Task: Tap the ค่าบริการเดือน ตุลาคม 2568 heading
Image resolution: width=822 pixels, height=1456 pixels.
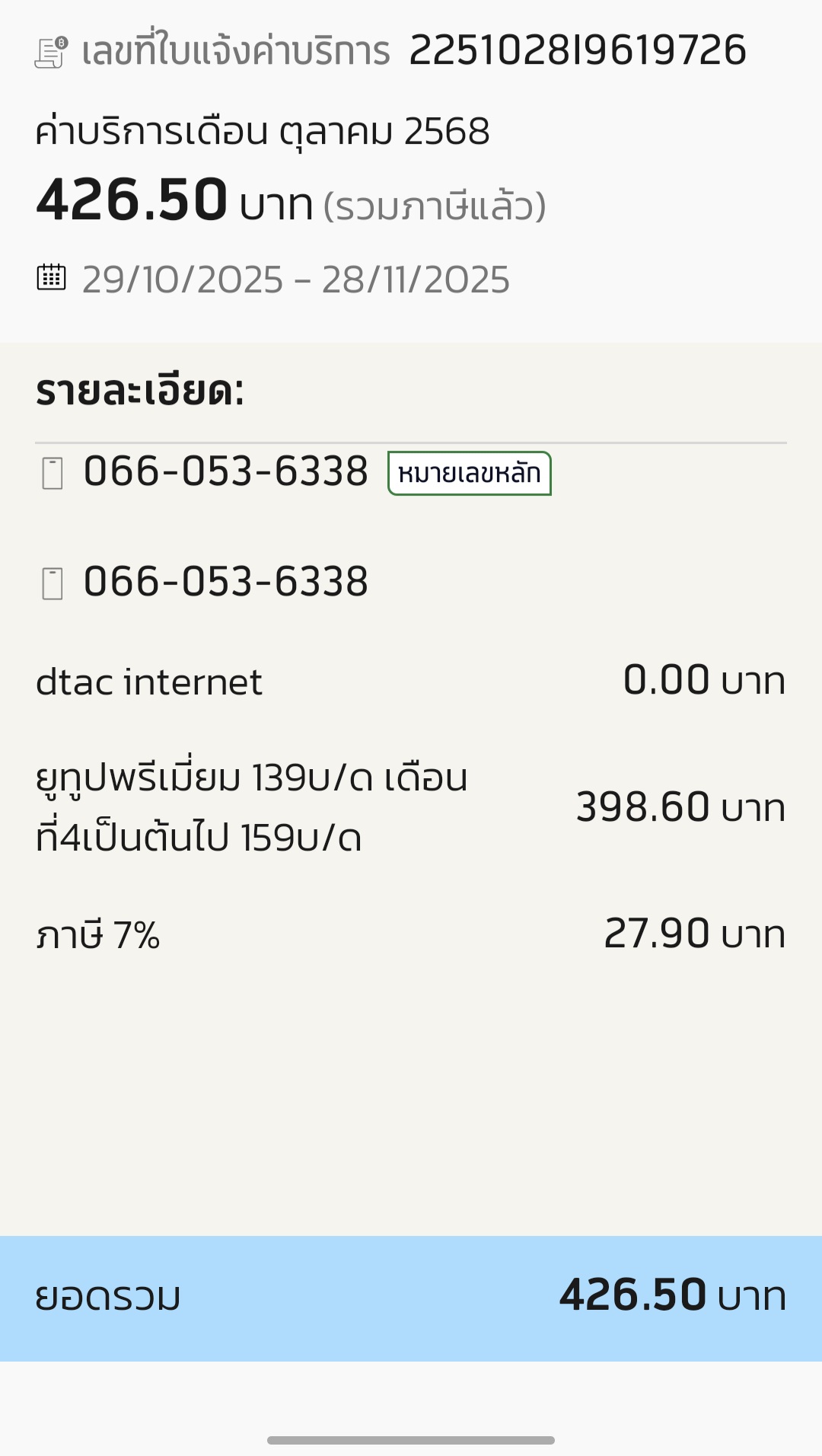Action: click(263, 131)
